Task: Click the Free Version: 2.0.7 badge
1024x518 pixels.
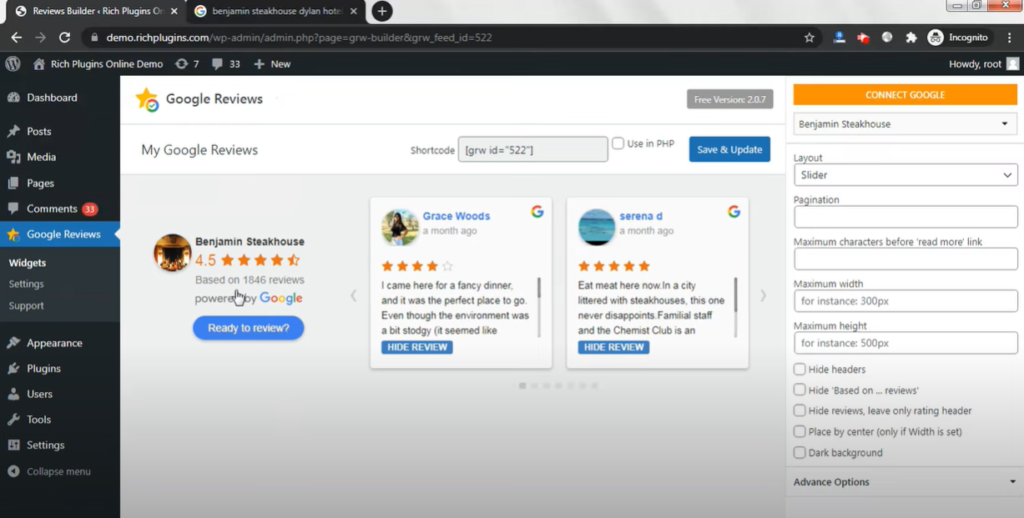Action: click(730, 99)
